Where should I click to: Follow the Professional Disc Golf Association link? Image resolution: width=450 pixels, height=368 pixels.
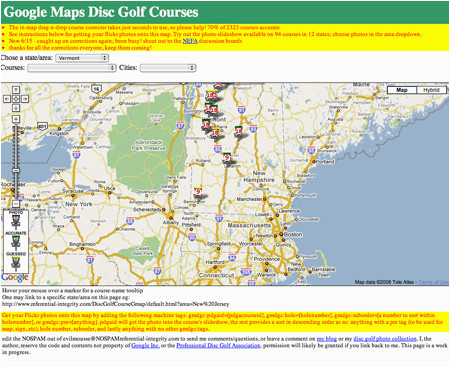(x=218, y=346)
